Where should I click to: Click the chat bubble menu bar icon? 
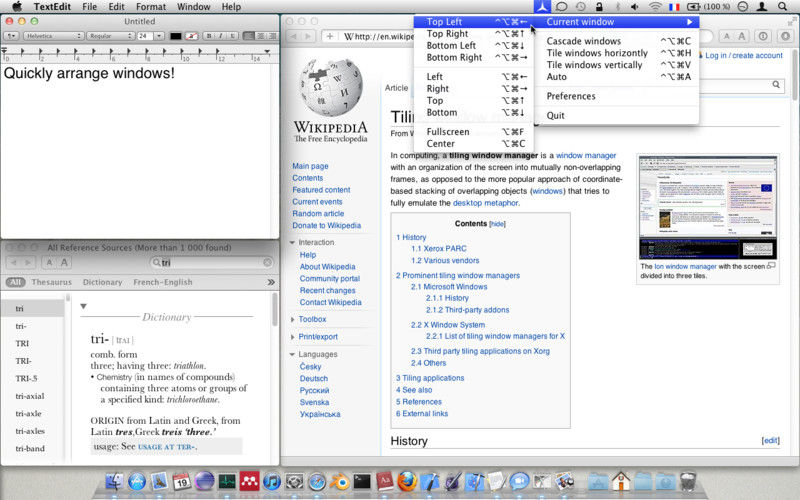(x=562, y=7)
